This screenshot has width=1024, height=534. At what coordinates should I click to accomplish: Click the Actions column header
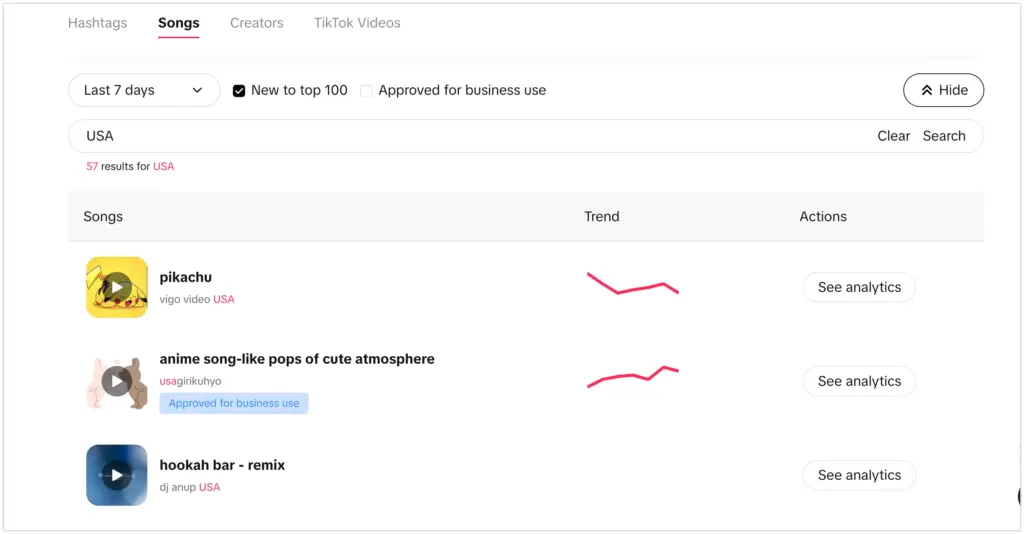[x=823, y=217]
